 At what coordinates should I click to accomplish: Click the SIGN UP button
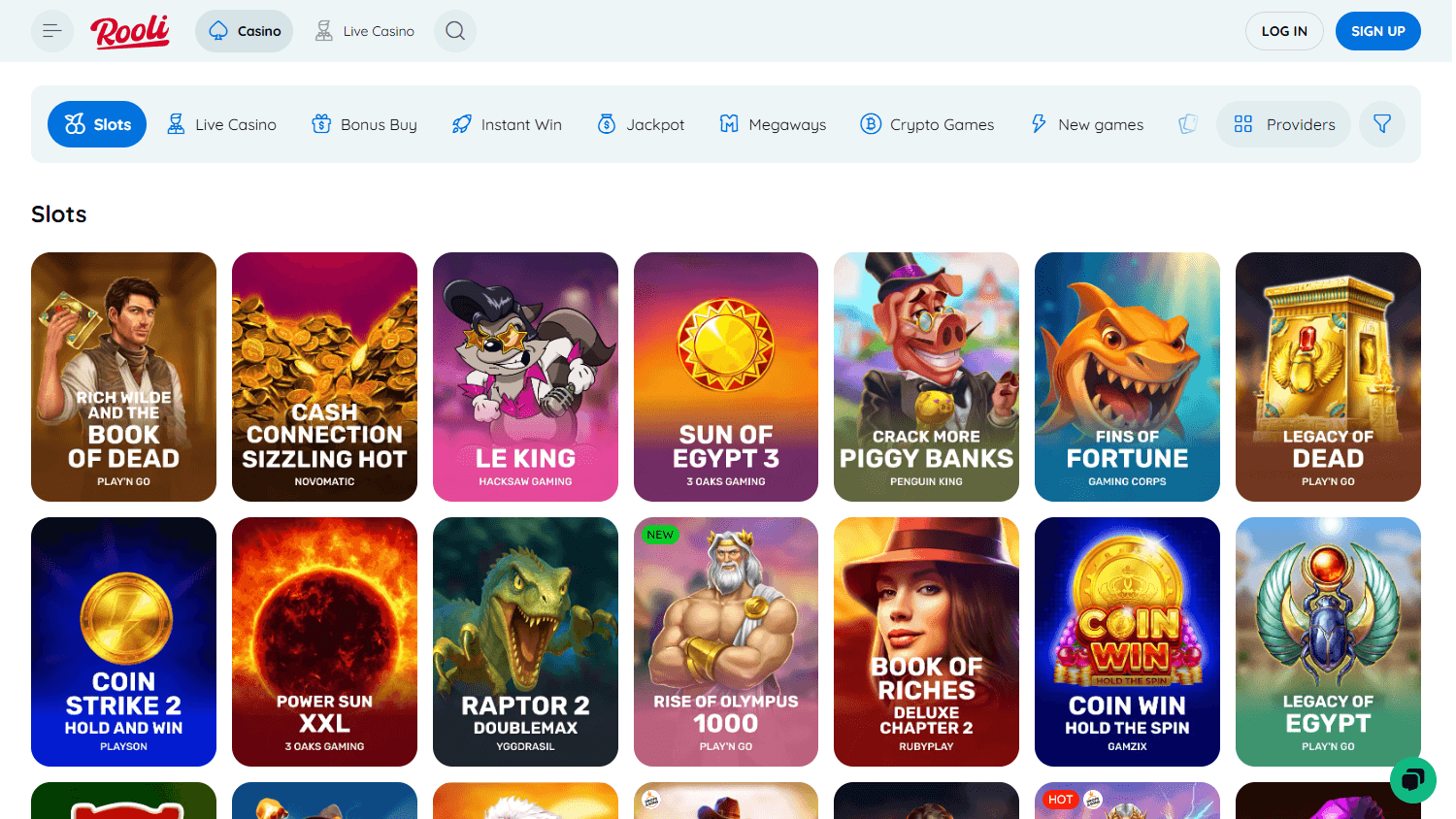(1377, 30)
